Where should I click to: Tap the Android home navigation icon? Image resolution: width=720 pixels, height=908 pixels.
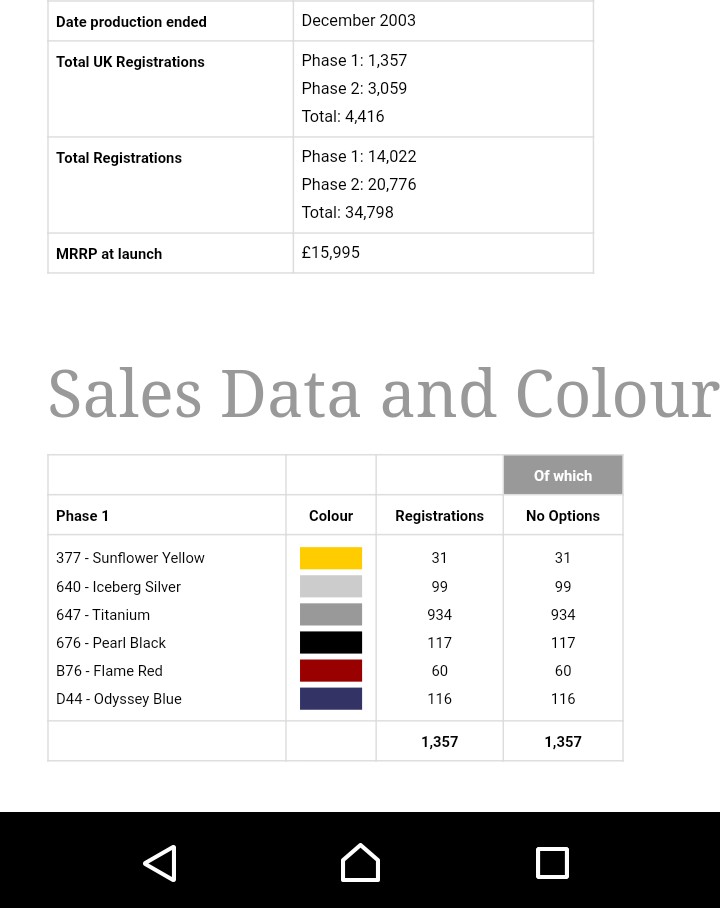coord(360,863)
